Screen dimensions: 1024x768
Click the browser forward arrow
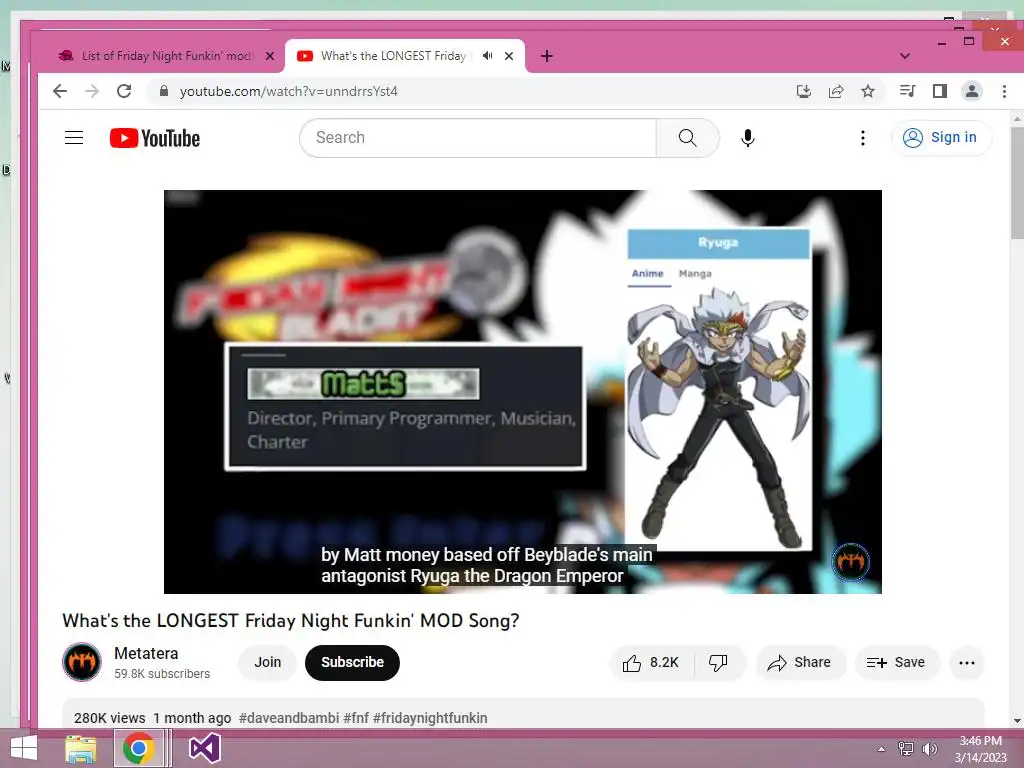point(92,91)
